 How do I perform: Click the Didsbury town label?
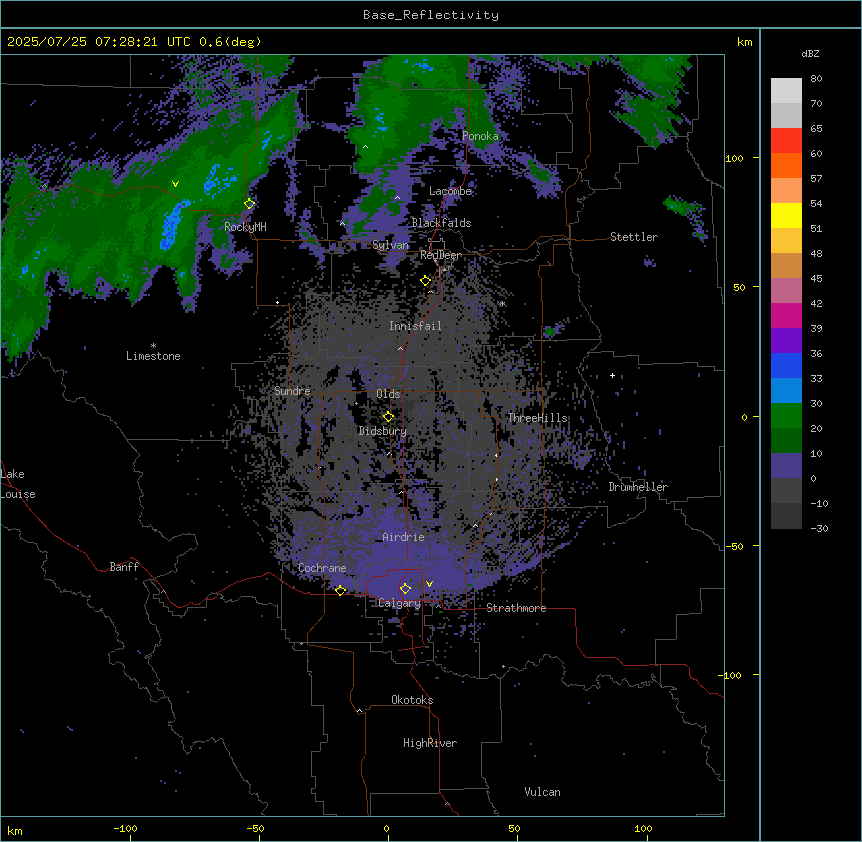coord(383,431)
